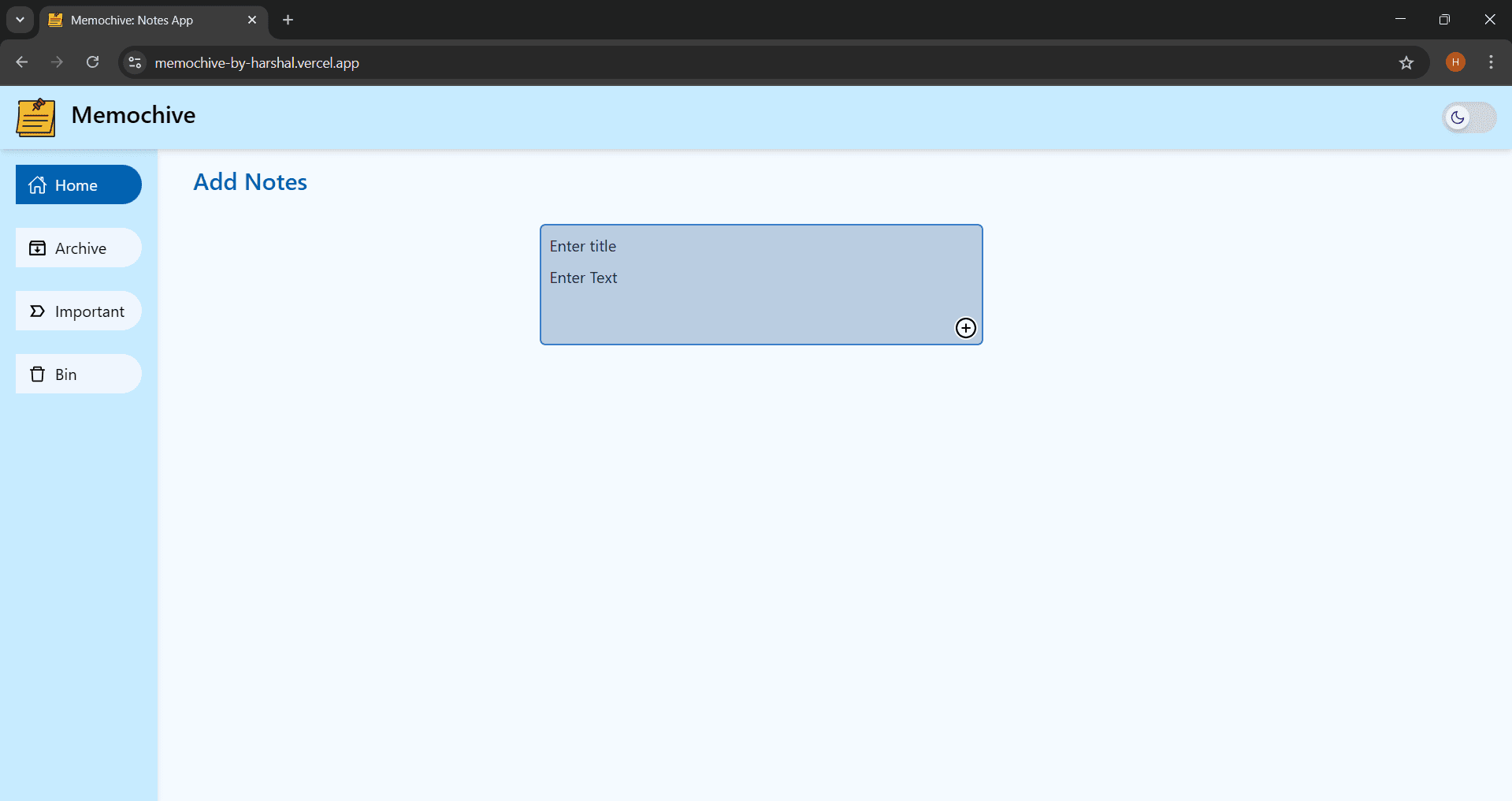This screenshot has height=801, width=1512.
Task: Click the Enter title field
Action: click(x=760, y=246)
